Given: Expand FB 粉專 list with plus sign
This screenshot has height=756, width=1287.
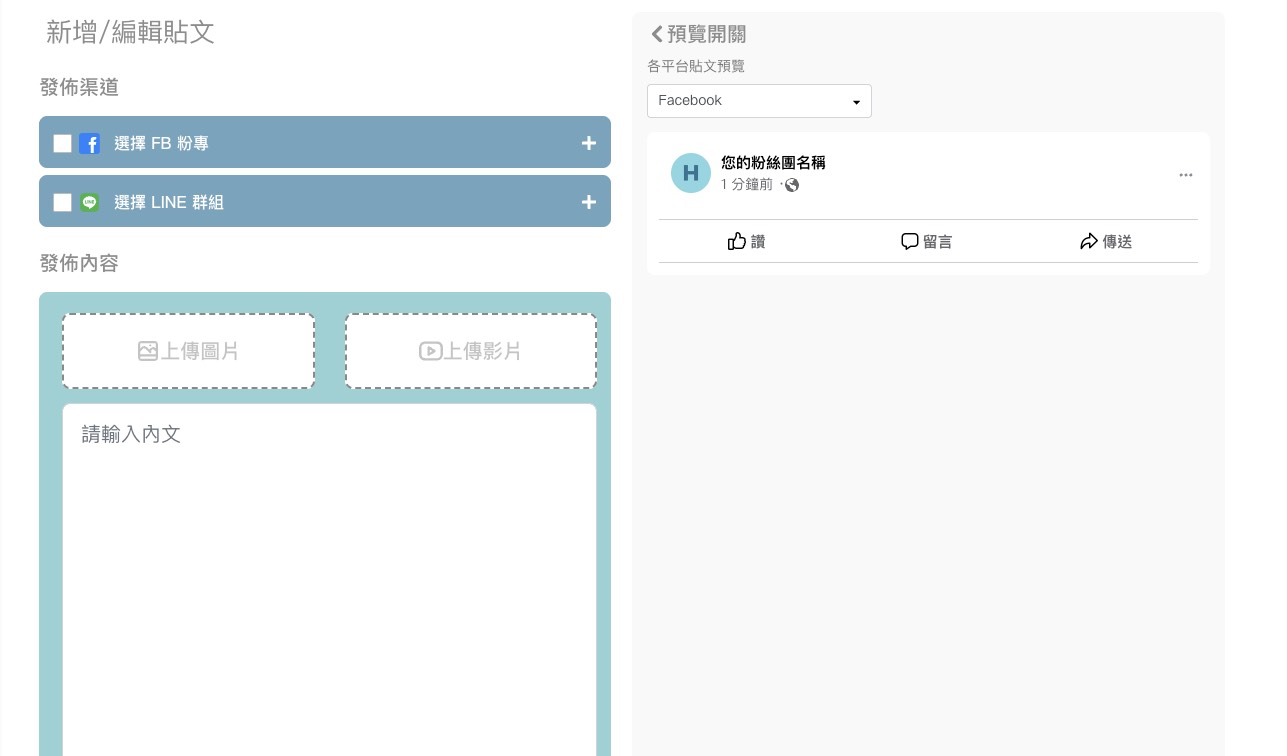Looking at the screenshot, I should pos(588,143).
